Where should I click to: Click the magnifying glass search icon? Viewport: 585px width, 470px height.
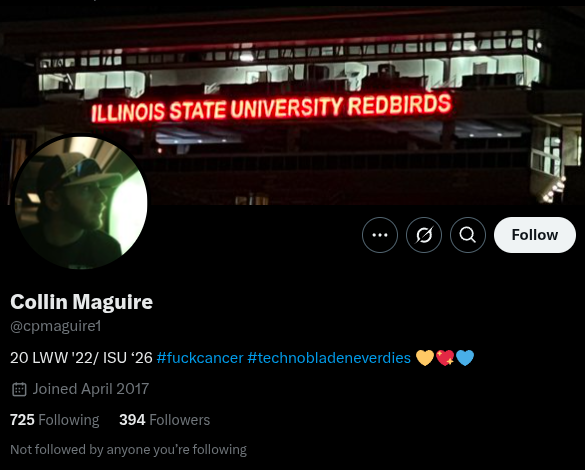(x=468, y=235)
